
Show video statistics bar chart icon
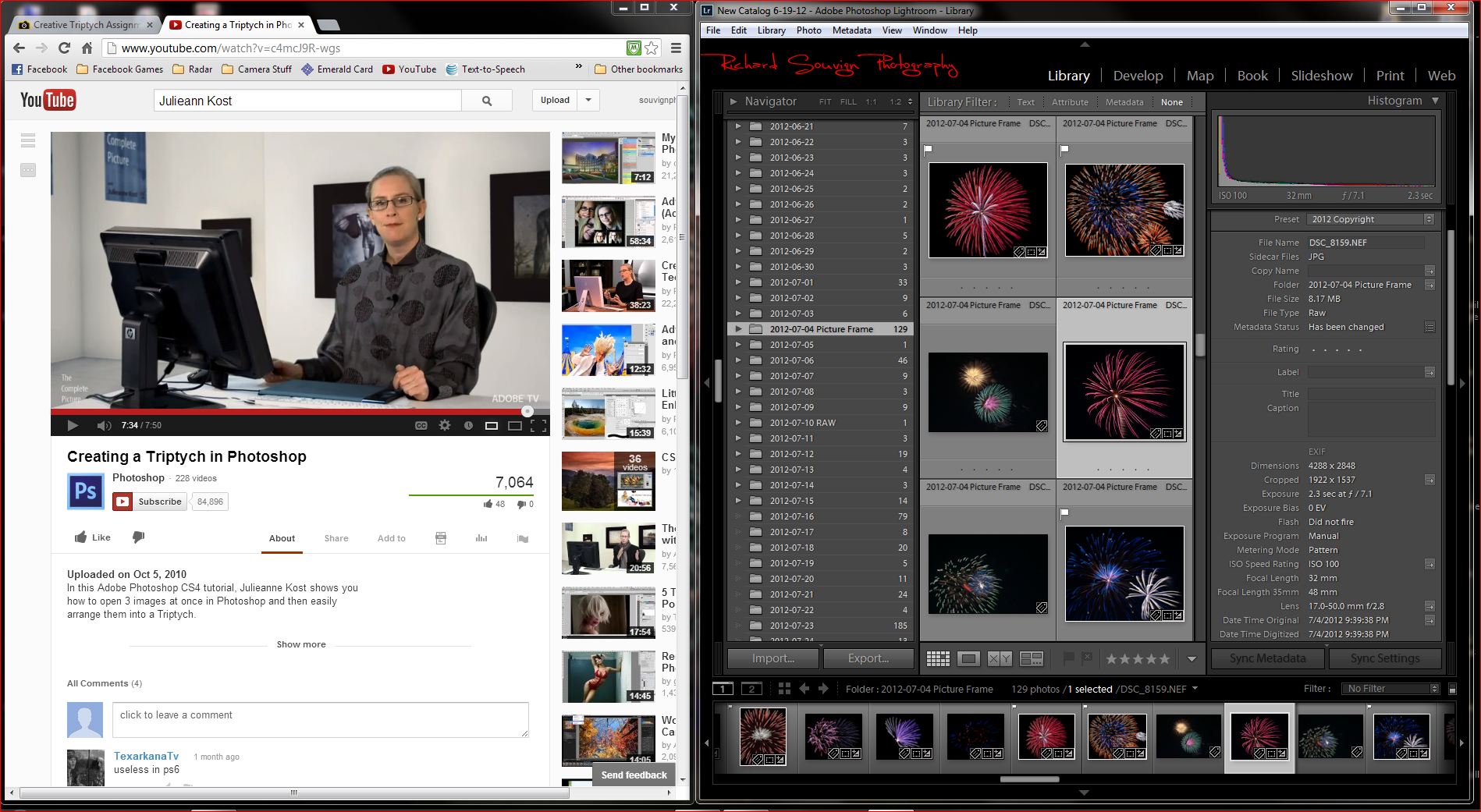(481, 538)
